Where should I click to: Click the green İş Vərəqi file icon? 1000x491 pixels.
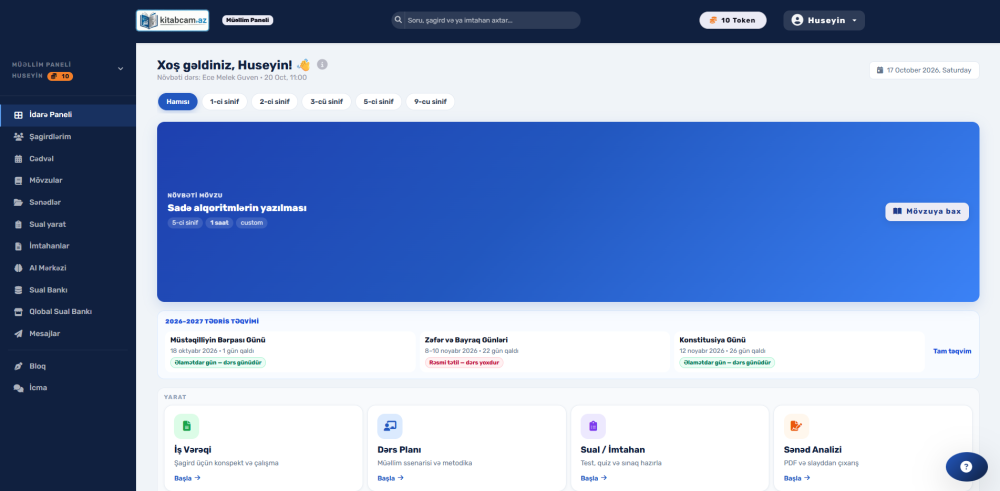click(186, 426)
